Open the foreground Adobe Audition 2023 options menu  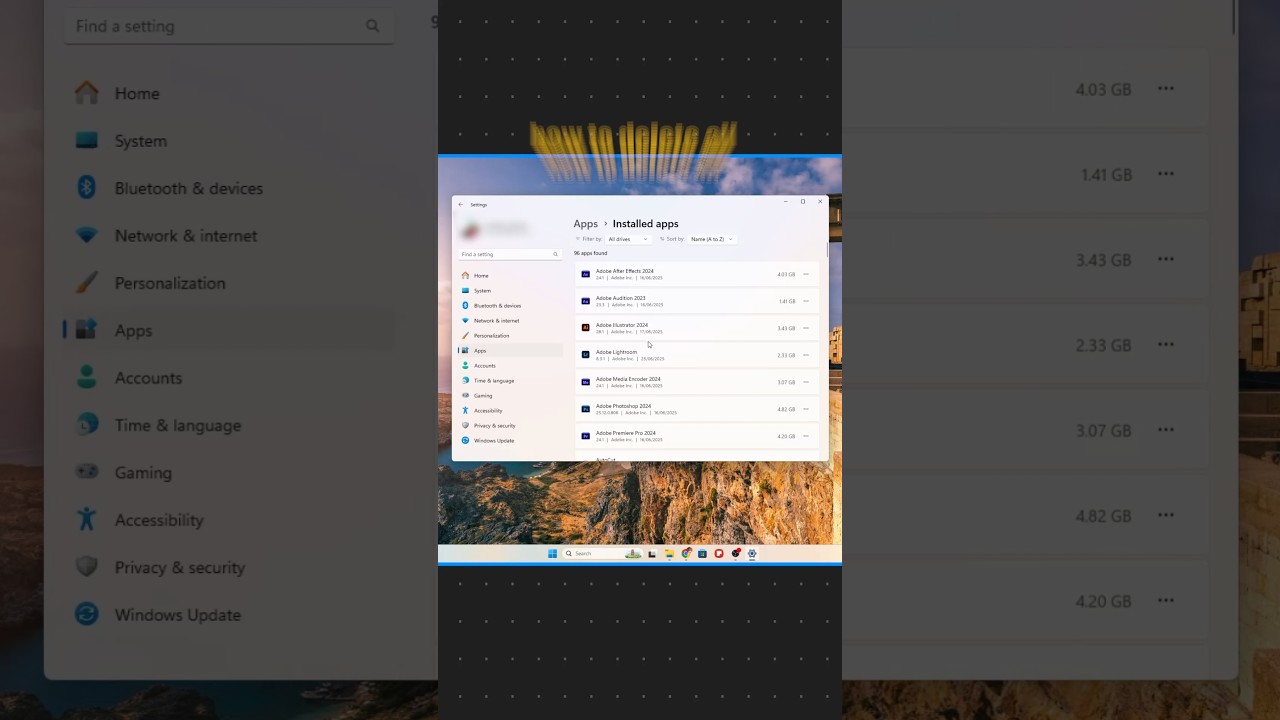[x=806, y=301]
